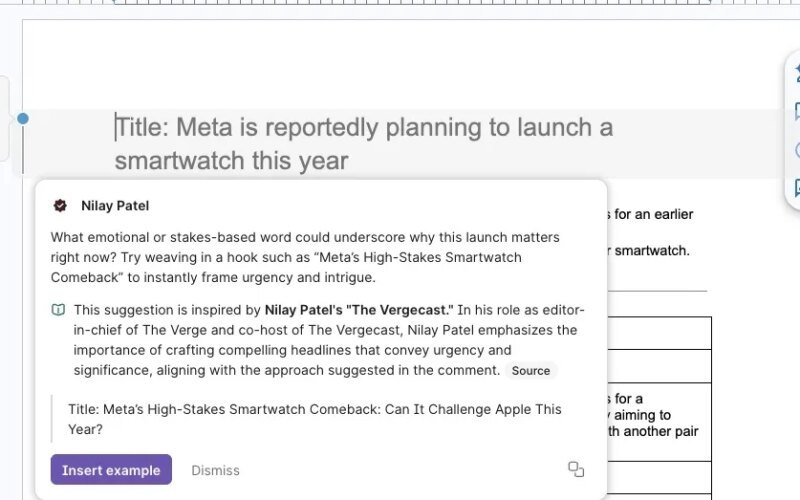Click the table cell right of the card

660,333
